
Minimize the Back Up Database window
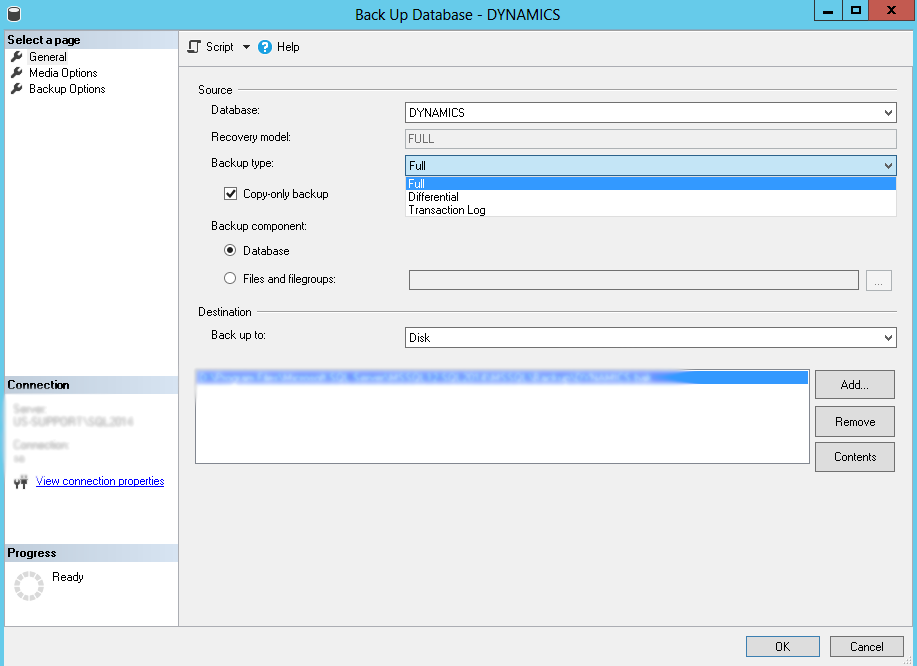click(x=828, y=11)
